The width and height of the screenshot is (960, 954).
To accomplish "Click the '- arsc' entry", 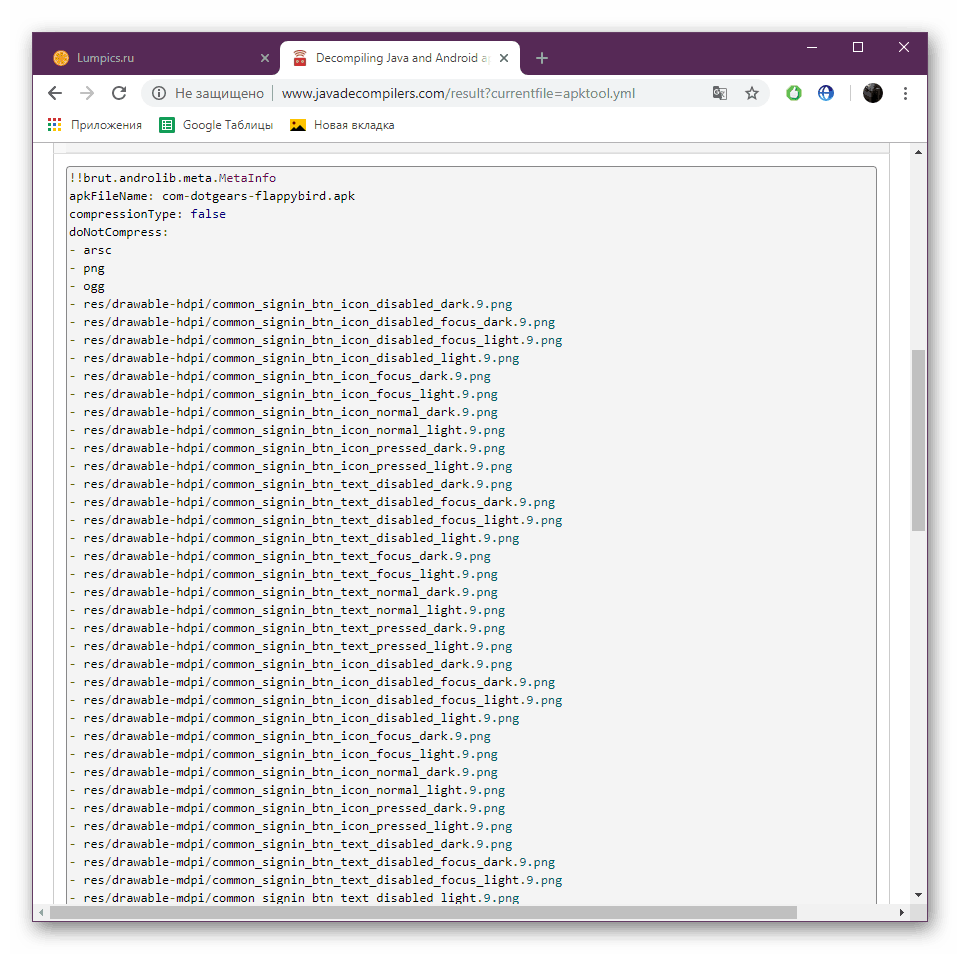I will [90, 250].
